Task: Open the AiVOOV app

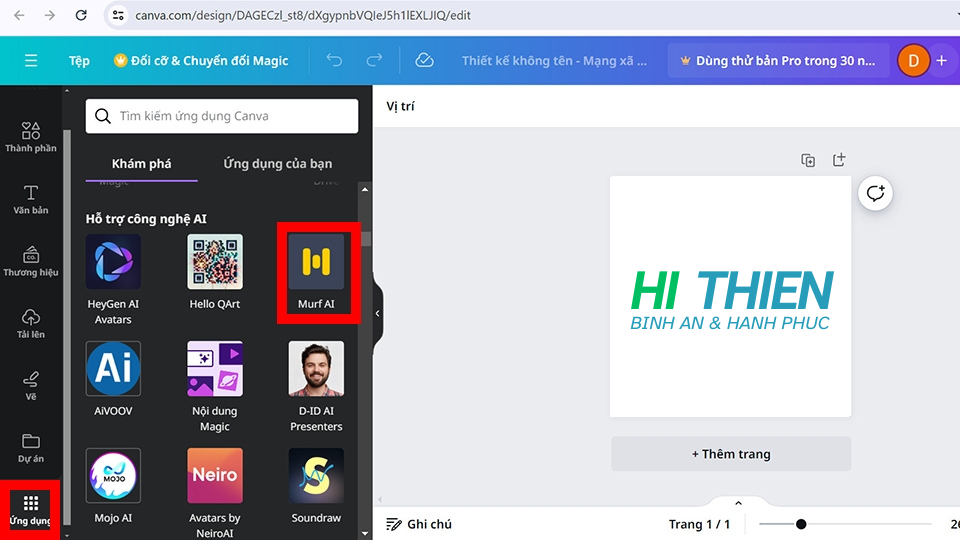Action: click(x=113, y=368)
